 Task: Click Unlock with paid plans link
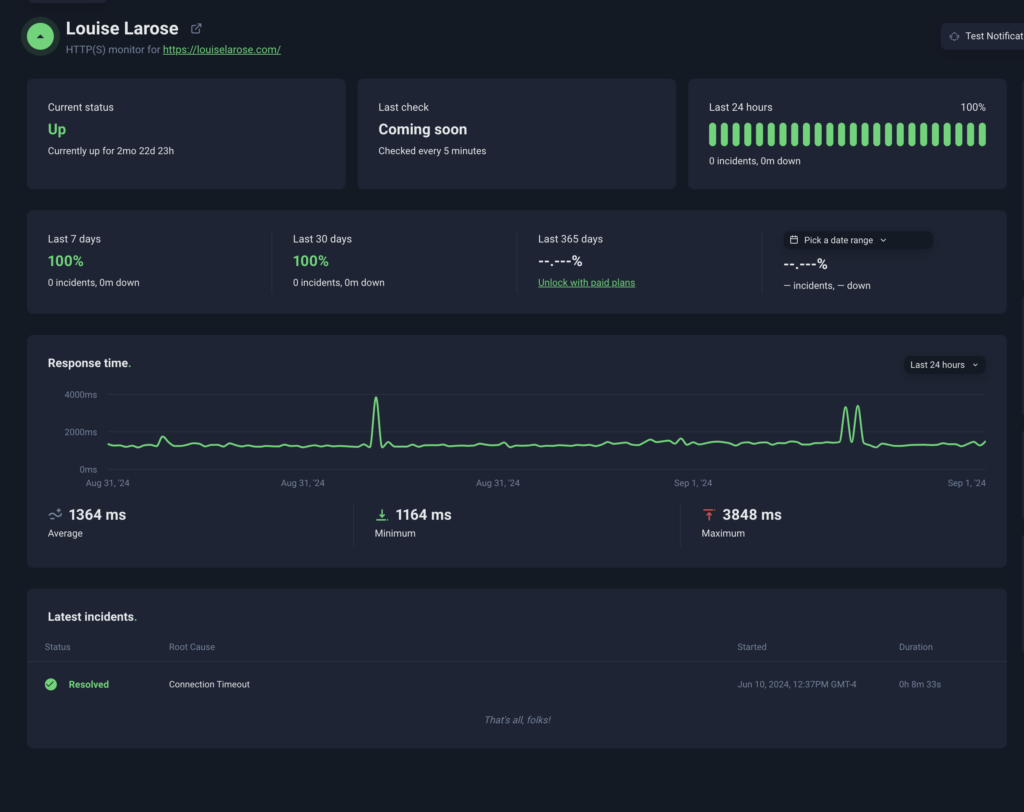tap(586, 283)
